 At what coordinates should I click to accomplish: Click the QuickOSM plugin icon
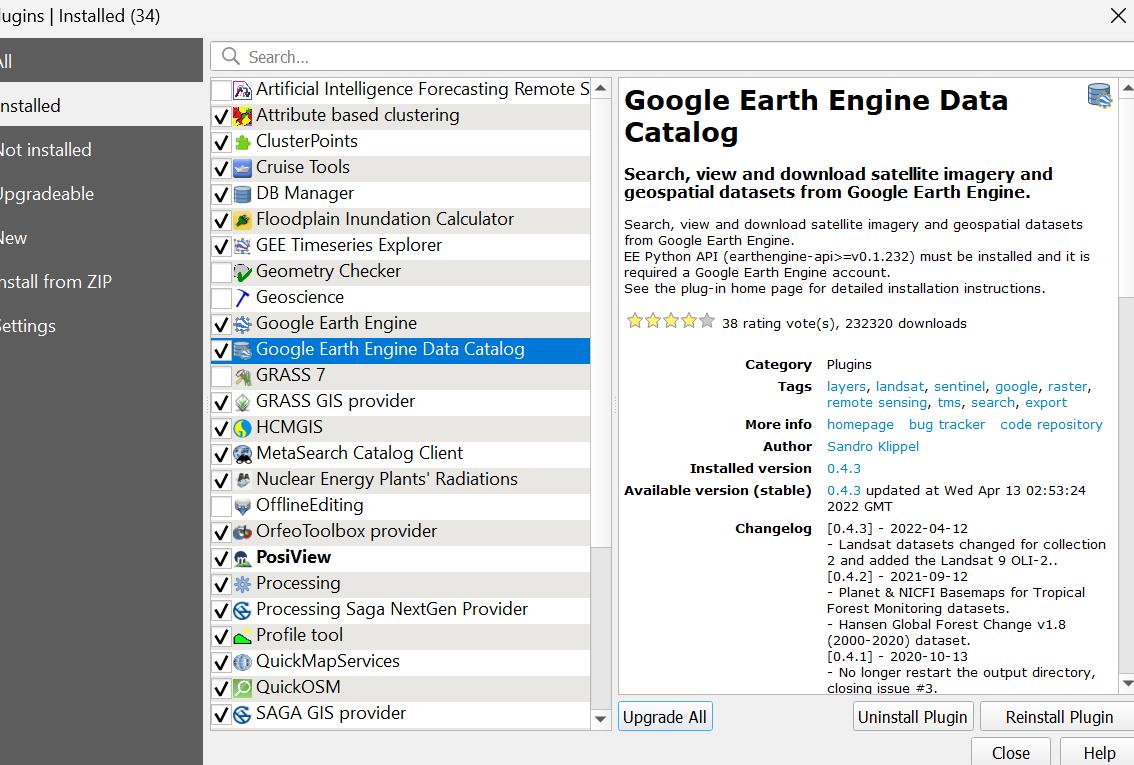click(x=242, y=688)
